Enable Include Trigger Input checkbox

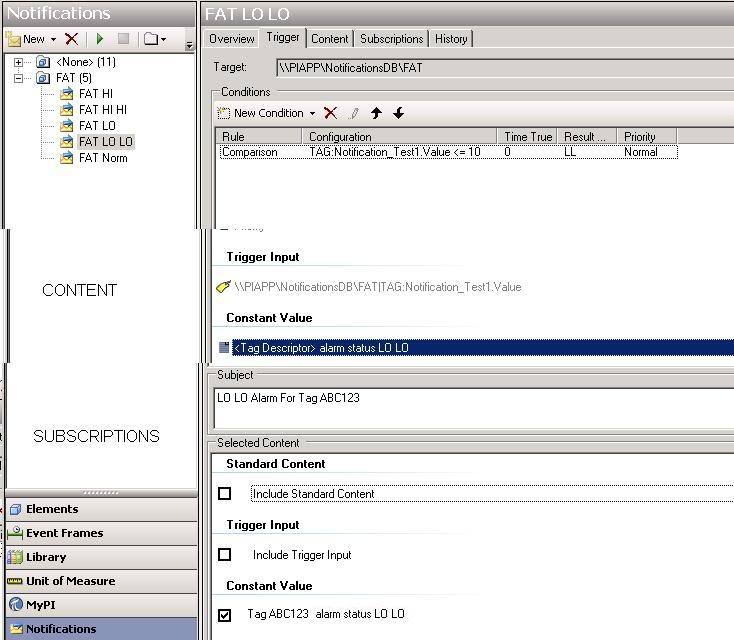click(x=225, y=554)
